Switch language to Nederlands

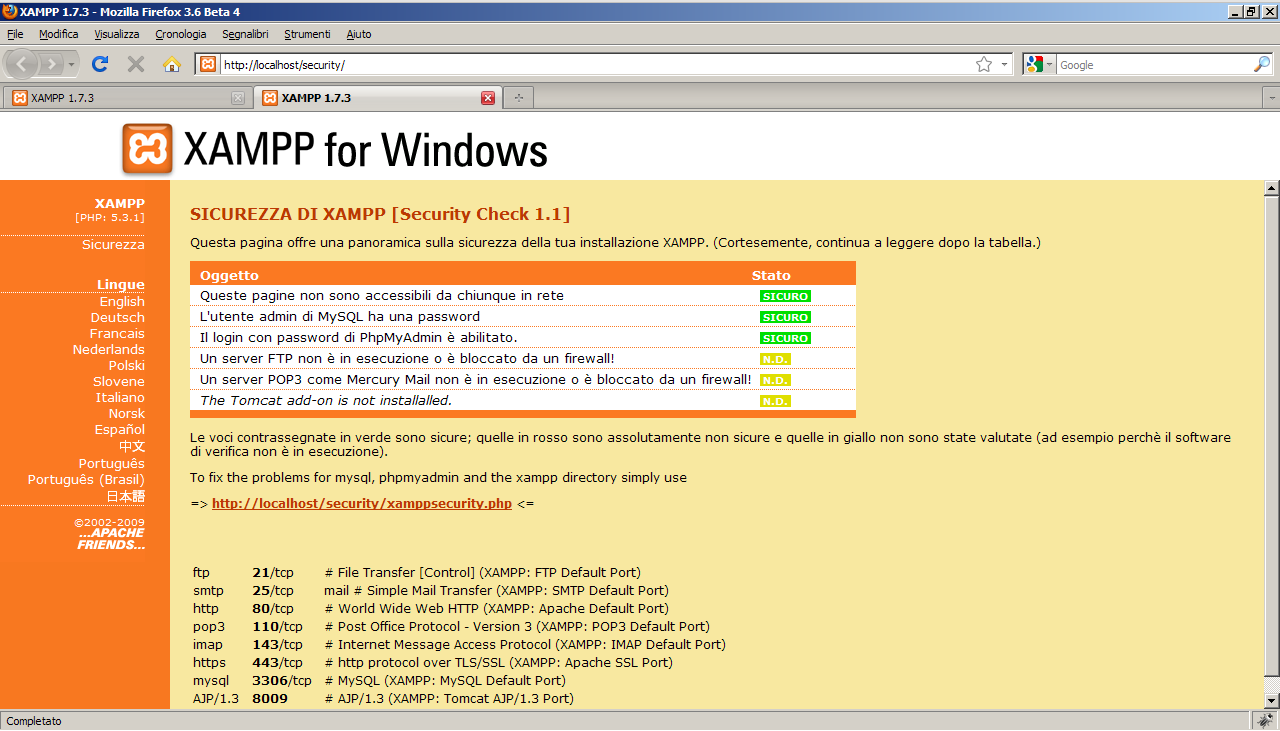[109, 350]
